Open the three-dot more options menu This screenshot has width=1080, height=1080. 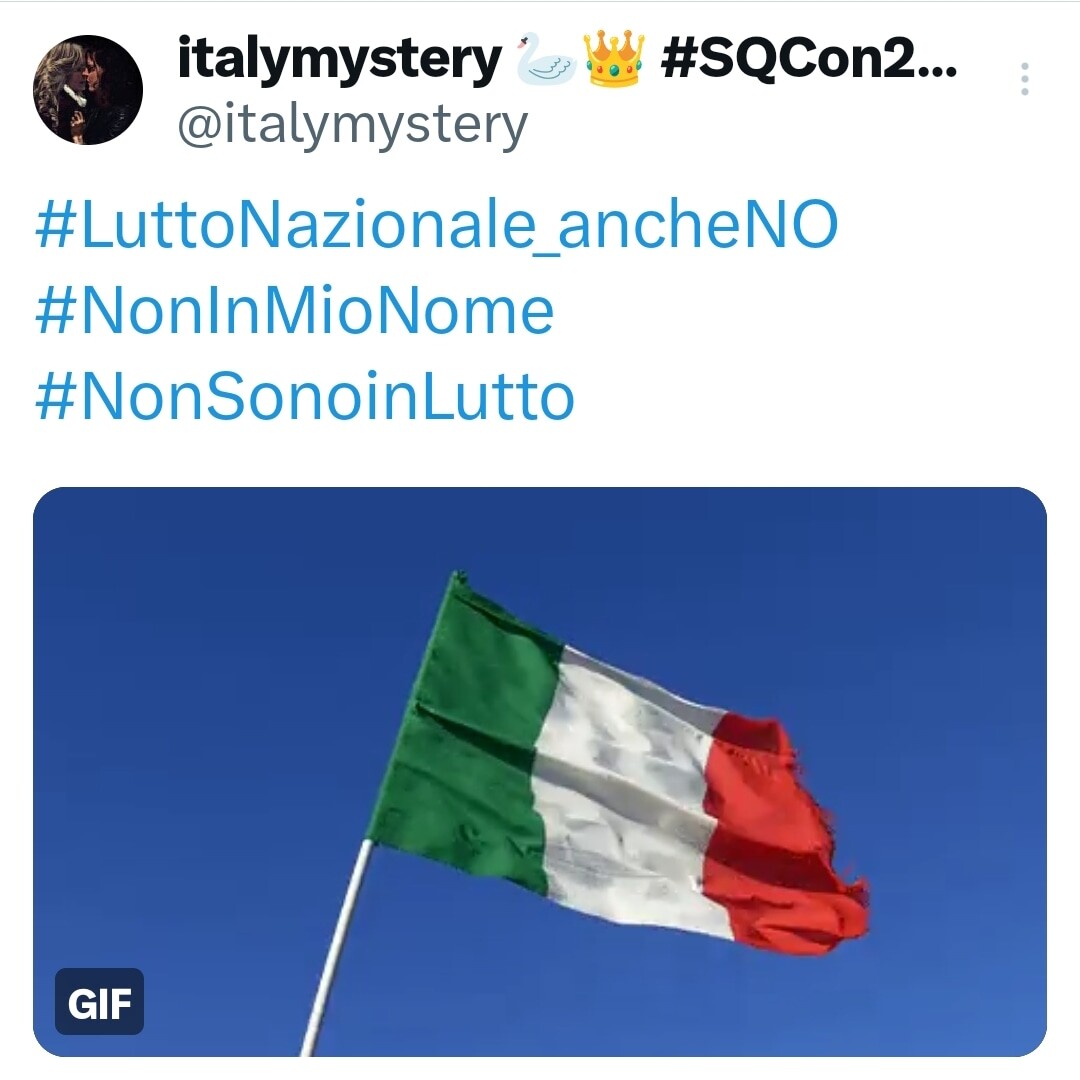tap(1024, 79)
